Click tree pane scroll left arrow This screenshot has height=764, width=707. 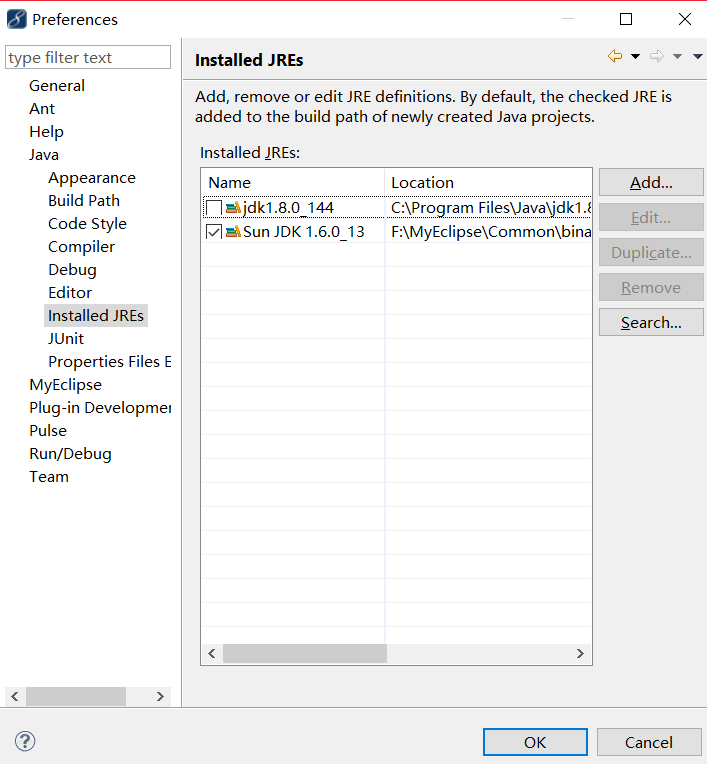click(x=15, y=696)
